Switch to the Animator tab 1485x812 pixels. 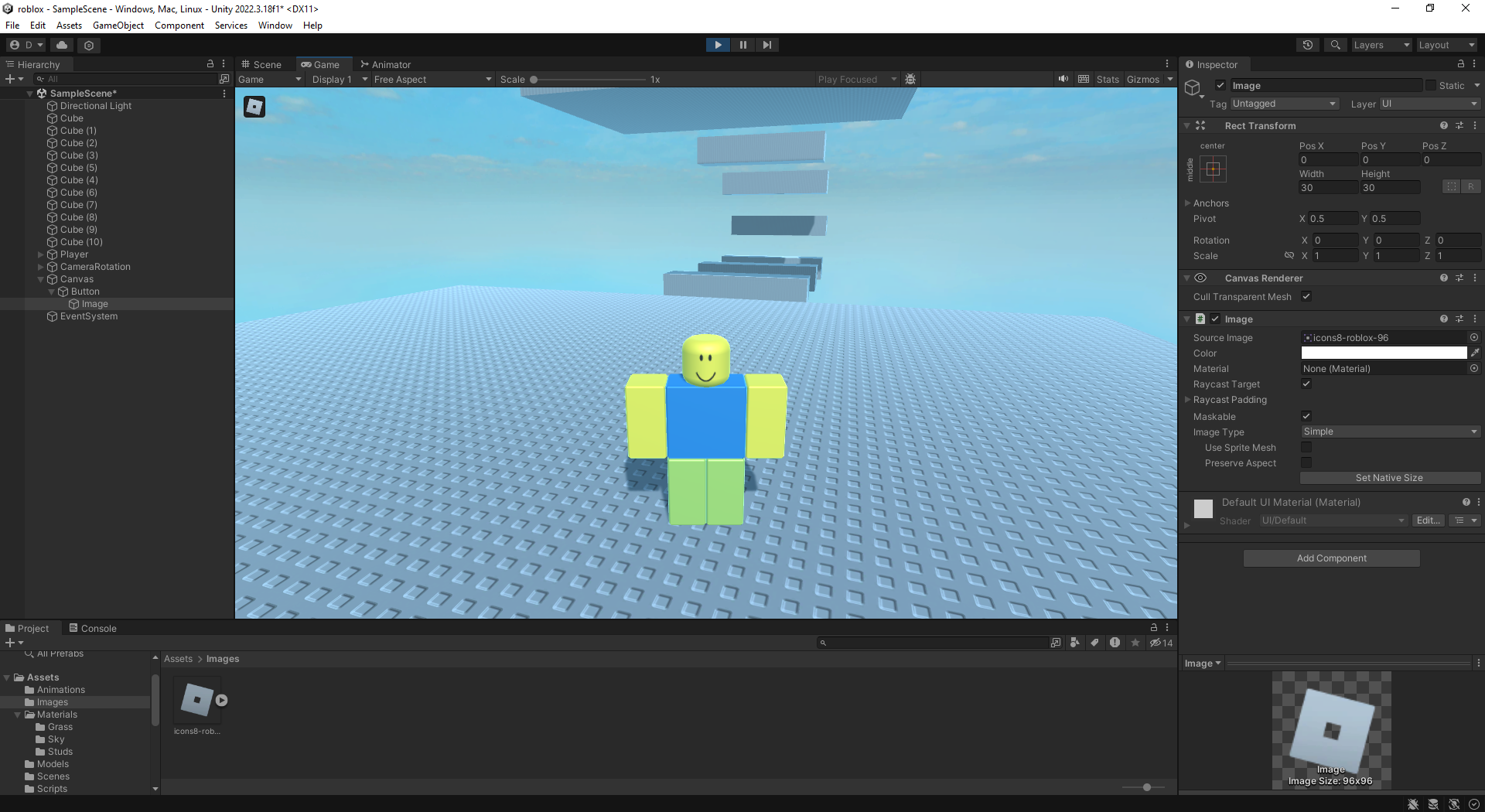385,64
